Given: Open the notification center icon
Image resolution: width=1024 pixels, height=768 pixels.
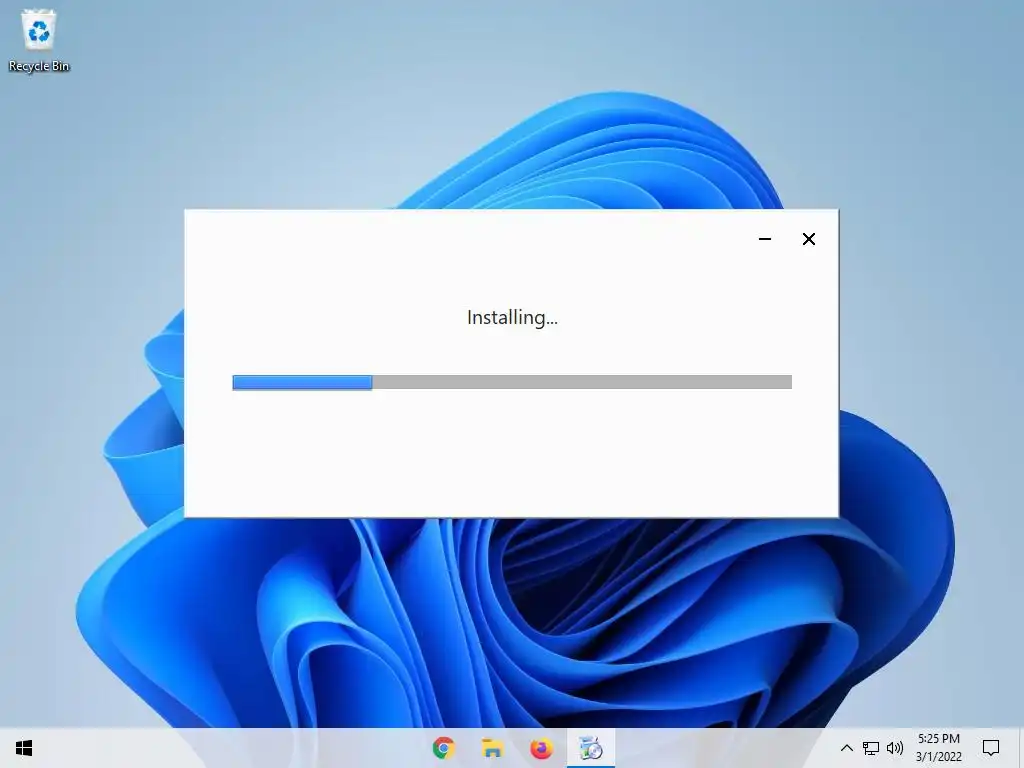Looking at the screenshot, I should [x=991, y=748].
